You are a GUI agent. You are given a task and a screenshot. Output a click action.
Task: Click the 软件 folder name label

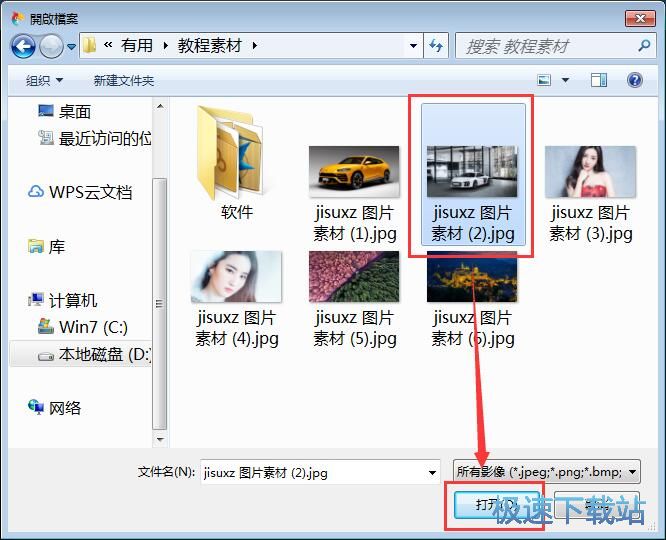pyautogui.click(x=237, y=212)
